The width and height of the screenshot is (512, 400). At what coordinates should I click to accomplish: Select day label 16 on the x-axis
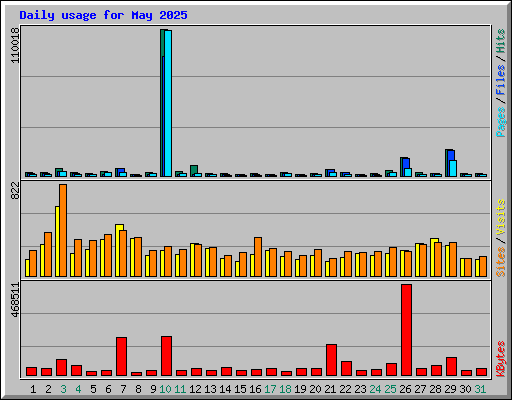[x=256, y=389]
